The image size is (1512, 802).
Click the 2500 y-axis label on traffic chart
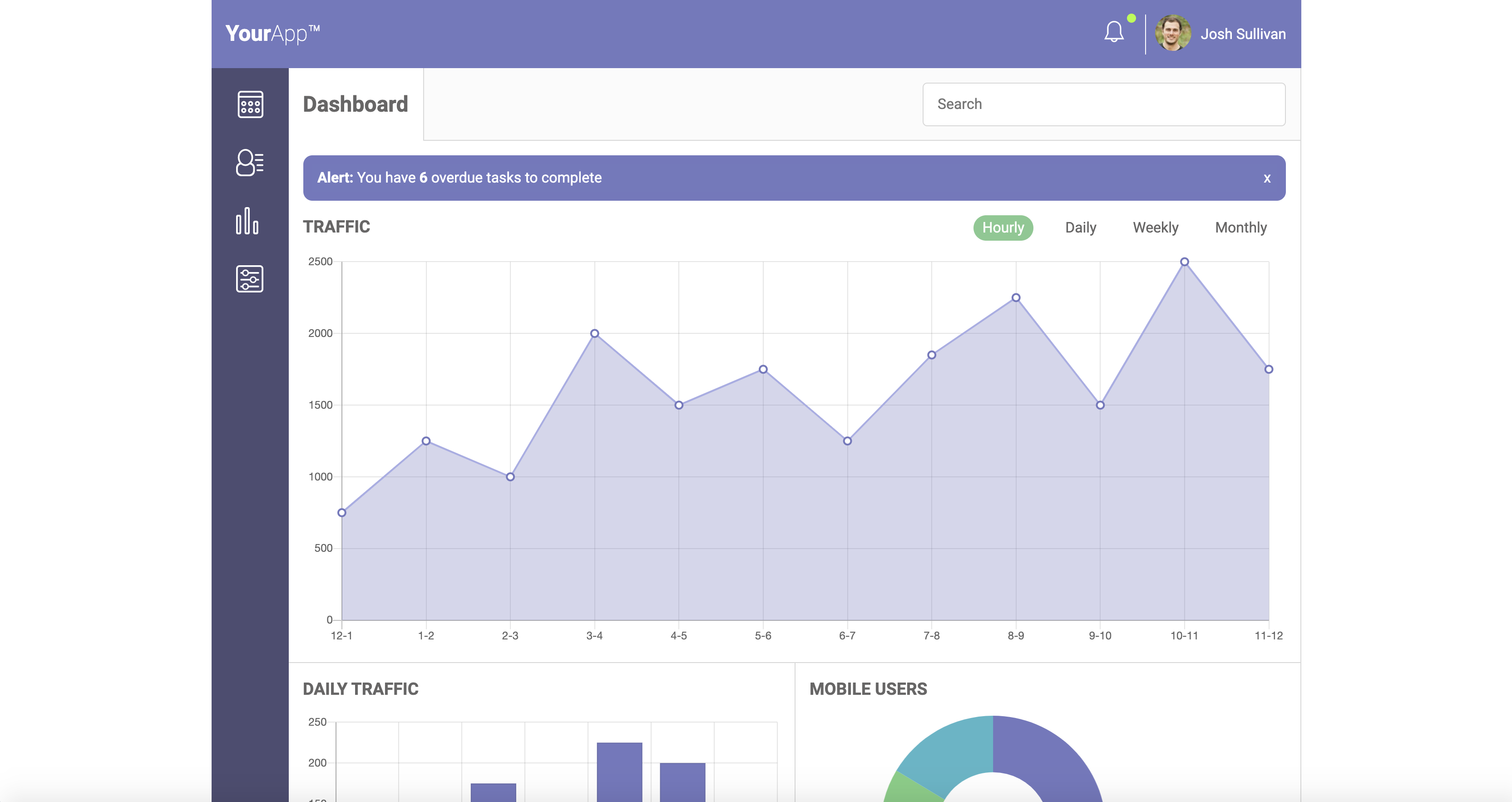point(321,261)
